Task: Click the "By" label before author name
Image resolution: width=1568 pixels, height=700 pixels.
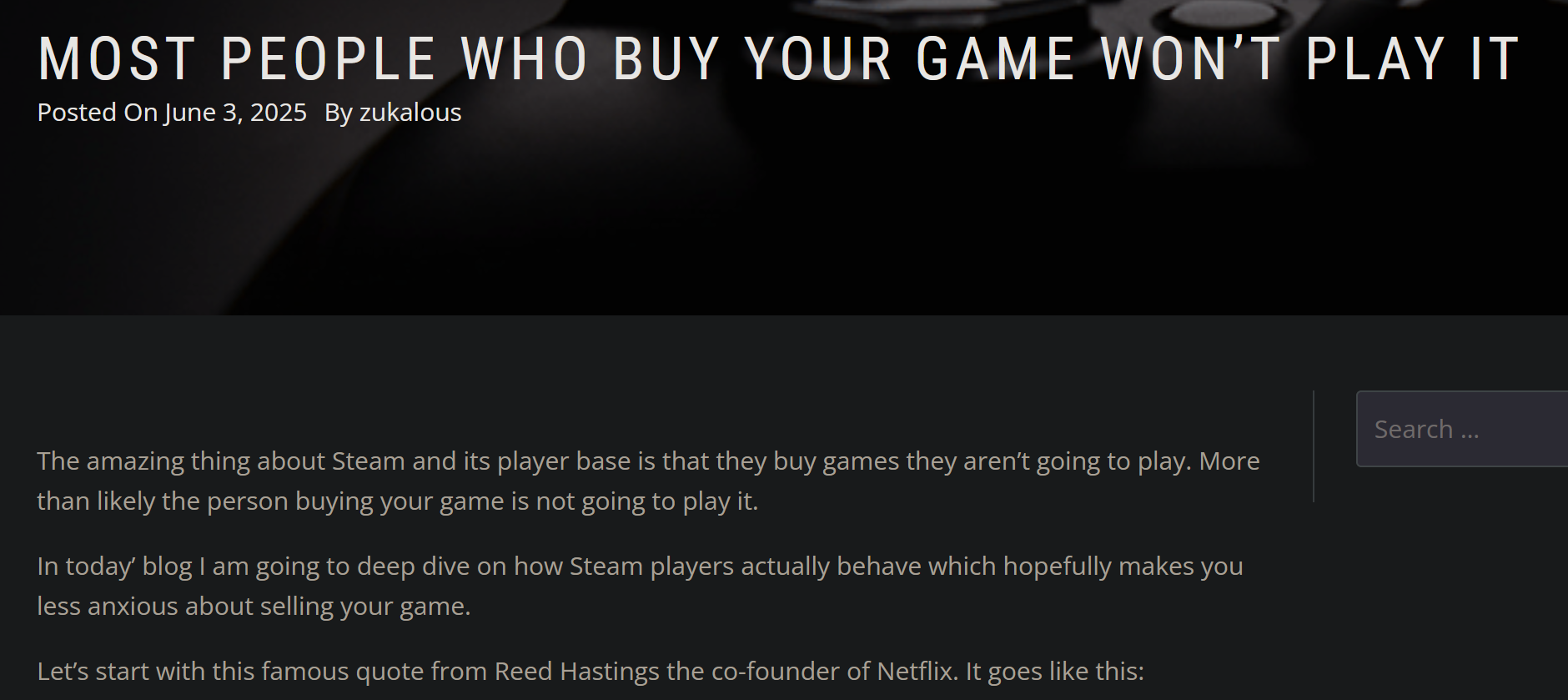Action: 338,113
